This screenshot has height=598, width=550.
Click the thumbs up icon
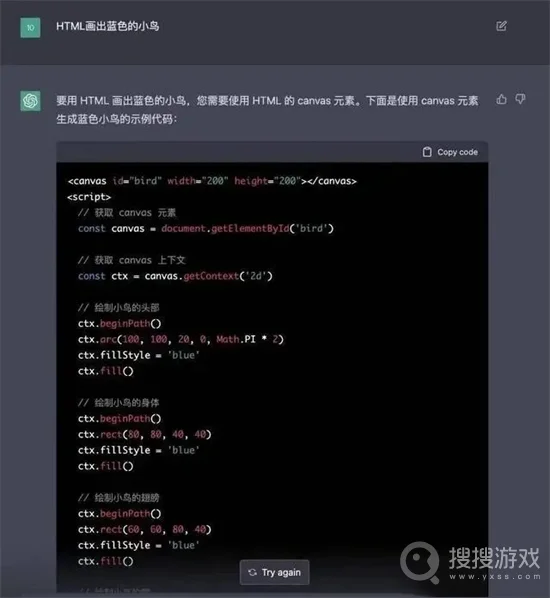502,99
